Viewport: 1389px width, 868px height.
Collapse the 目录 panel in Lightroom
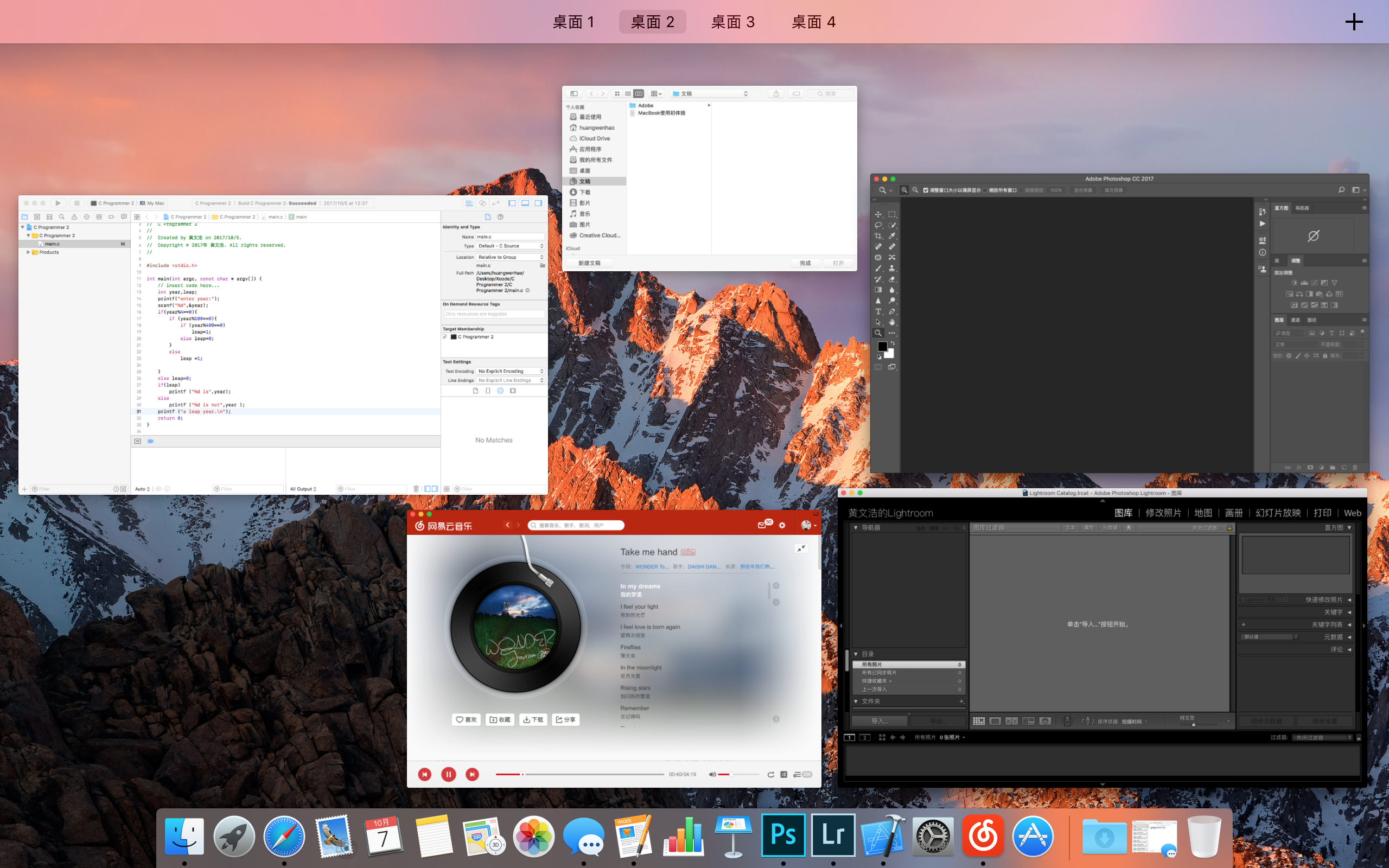pyautogui.click(x=856, y=654)
